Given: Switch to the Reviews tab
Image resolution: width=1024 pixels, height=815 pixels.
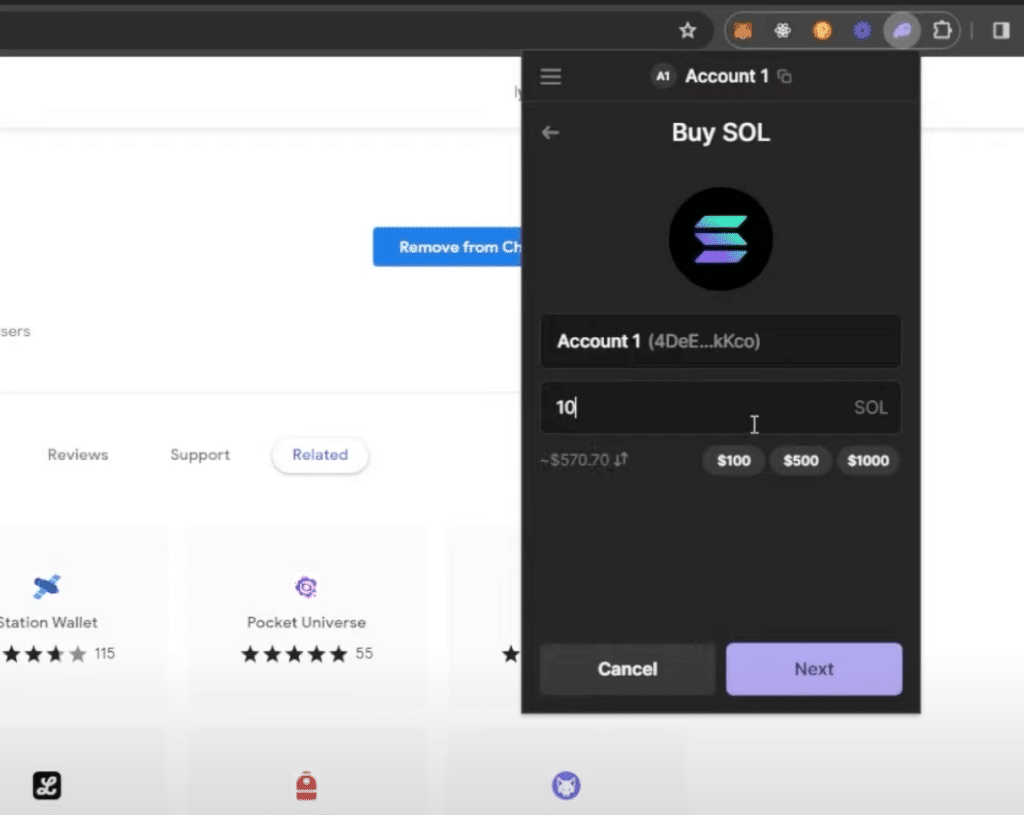Looking at the screenshot, I should point(78,455).
